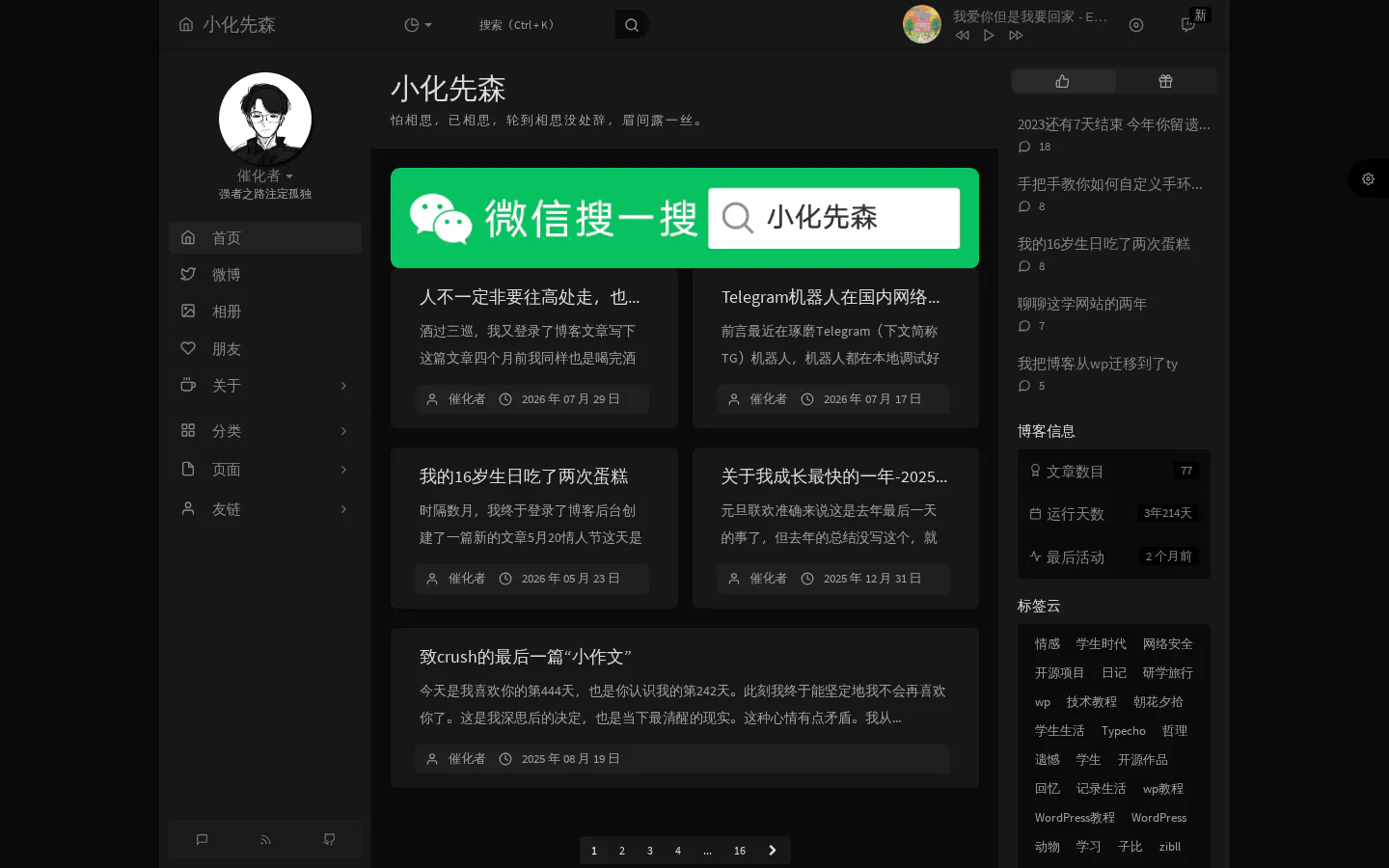The height and width of the screenshot is (868, 1389).
Task: Open the settings gear on right edge
Action: pos(1368,178)
